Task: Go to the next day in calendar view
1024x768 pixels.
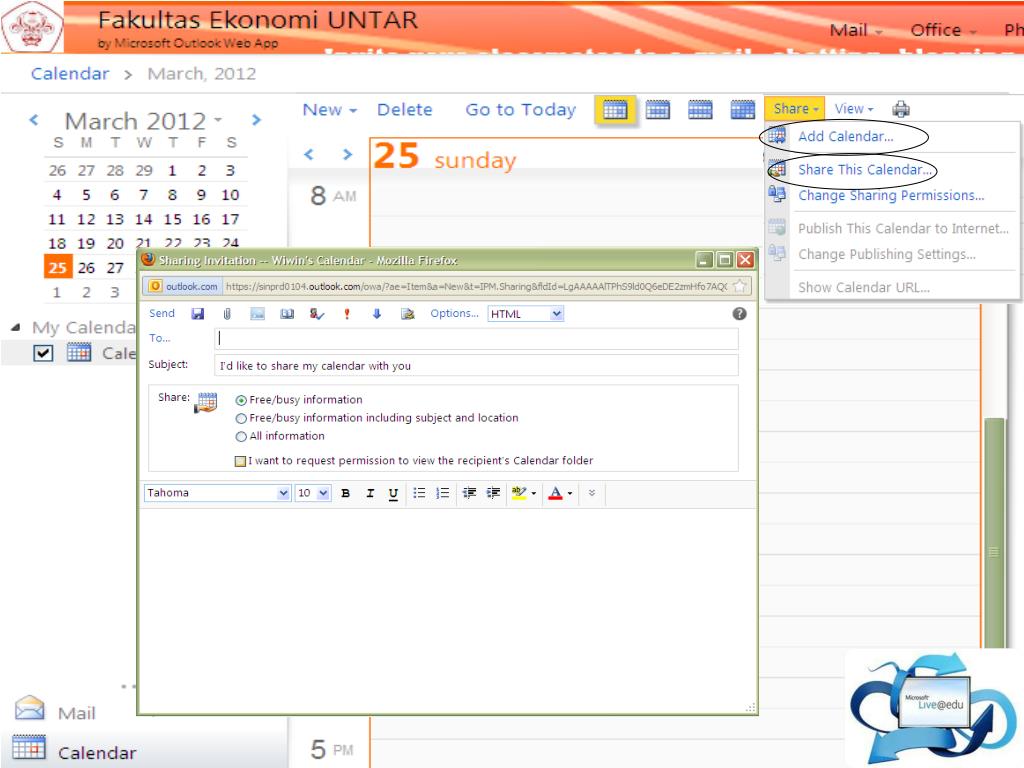Action: 347,155
